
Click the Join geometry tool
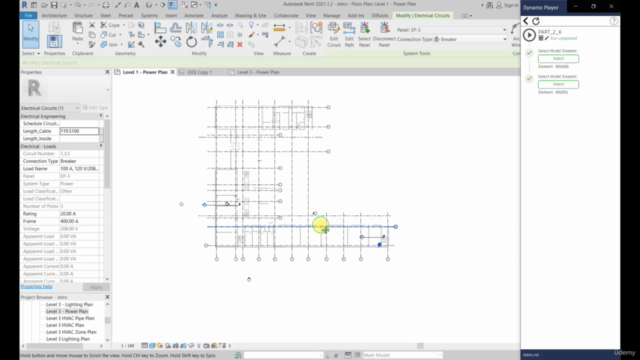tap(109, 44)
